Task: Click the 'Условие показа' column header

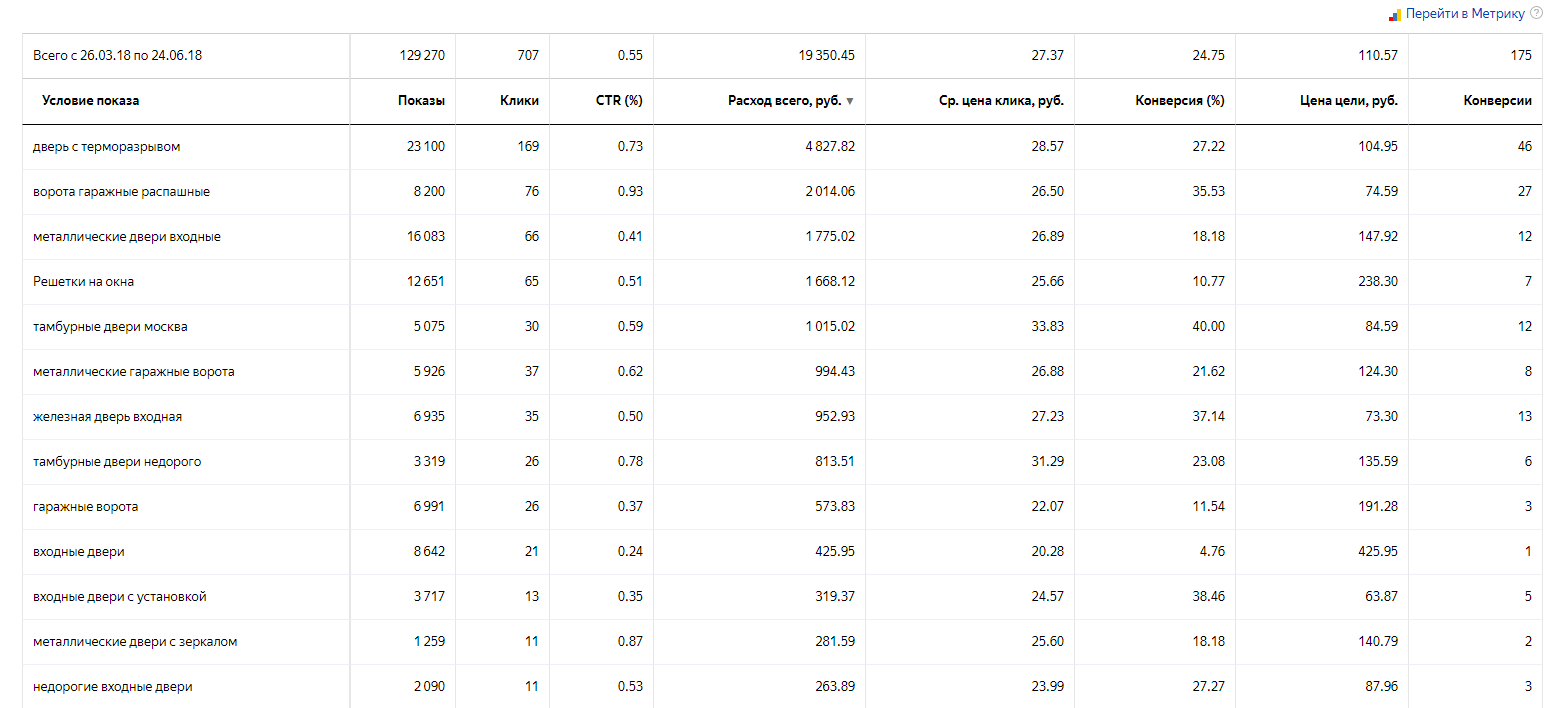Action: pos(91,101)
